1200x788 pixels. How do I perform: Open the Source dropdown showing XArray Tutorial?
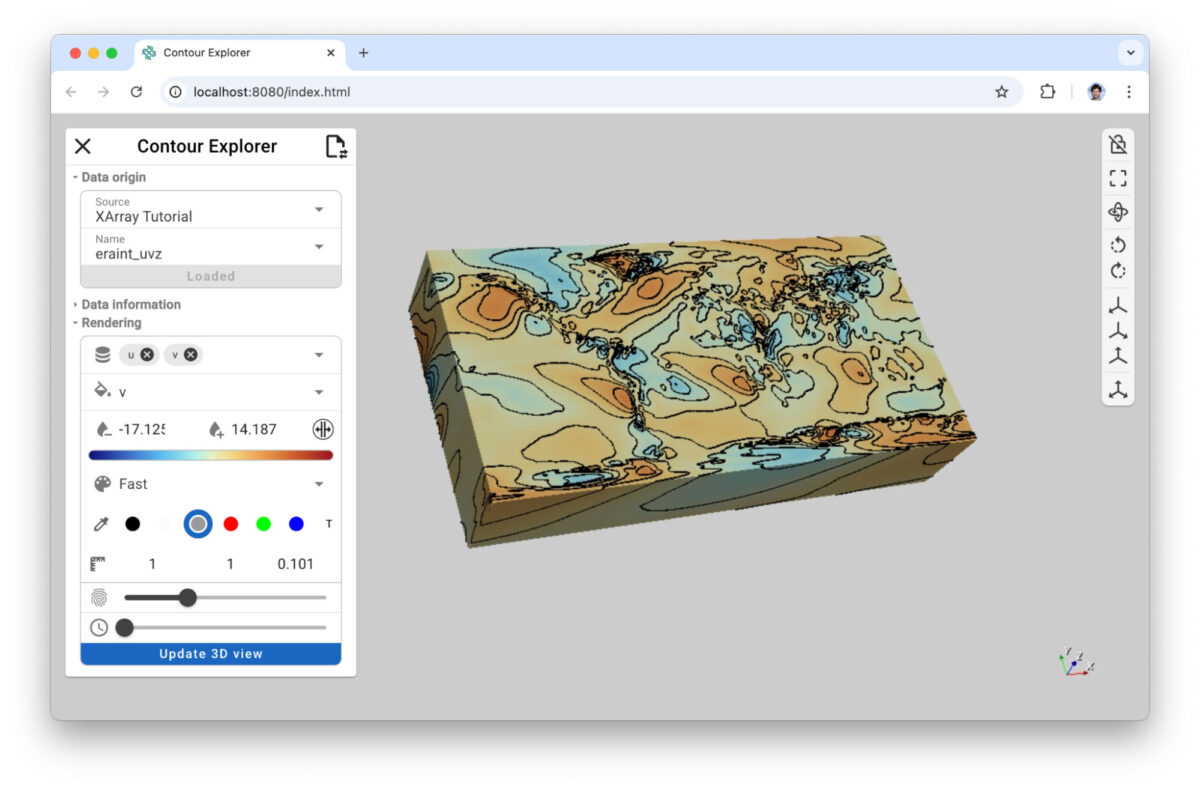(x=319, y=209)
